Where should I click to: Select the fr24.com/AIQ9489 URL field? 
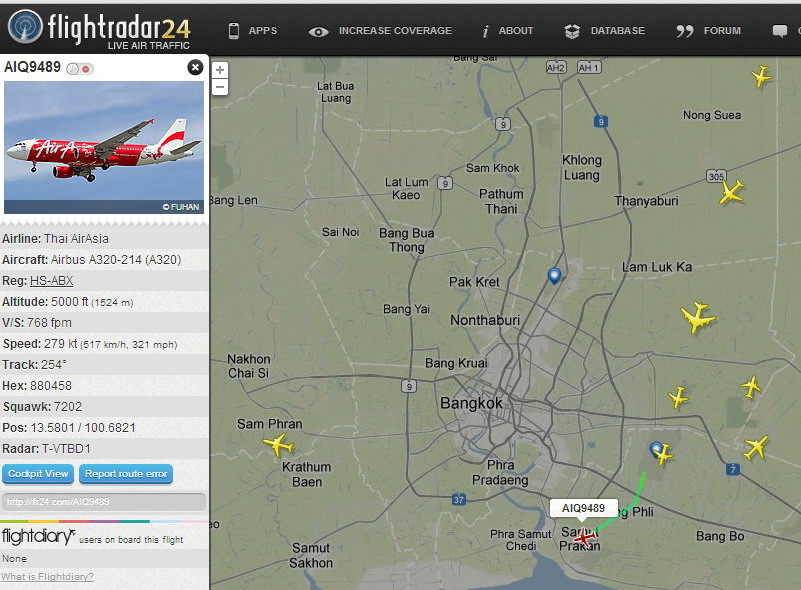click(104, 502)
